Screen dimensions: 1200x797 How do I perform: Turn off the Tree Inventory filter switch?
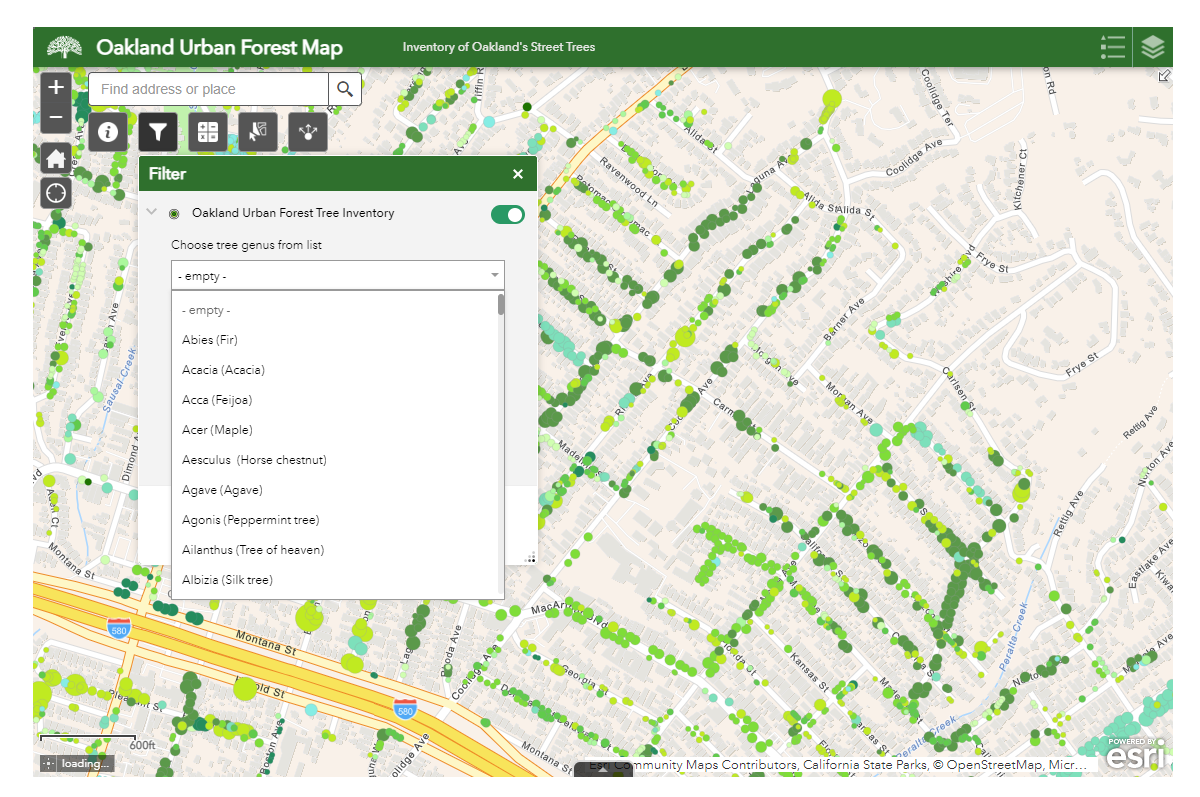point(508,214)
